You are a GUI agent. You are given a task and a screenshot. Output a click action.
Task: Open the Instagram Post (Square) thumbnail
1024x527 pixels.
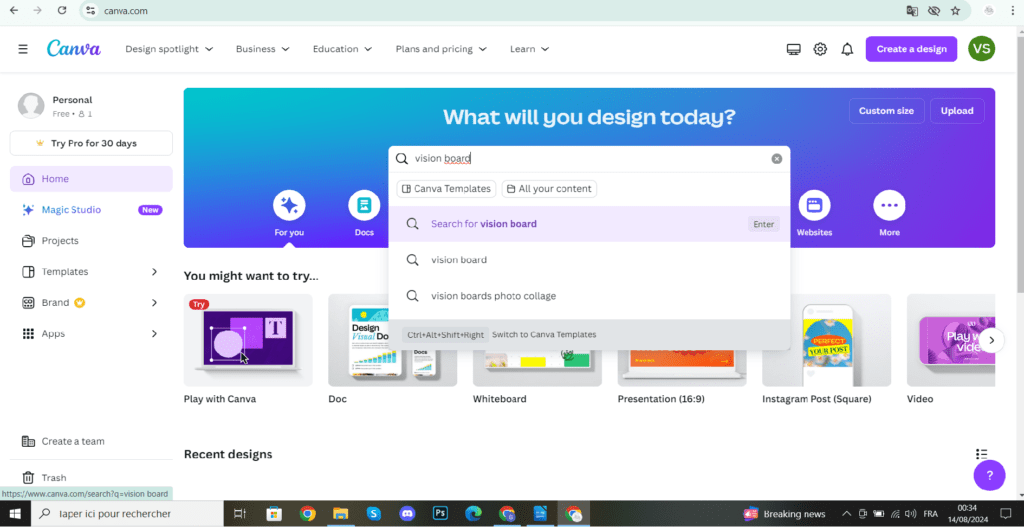point(827,340)
